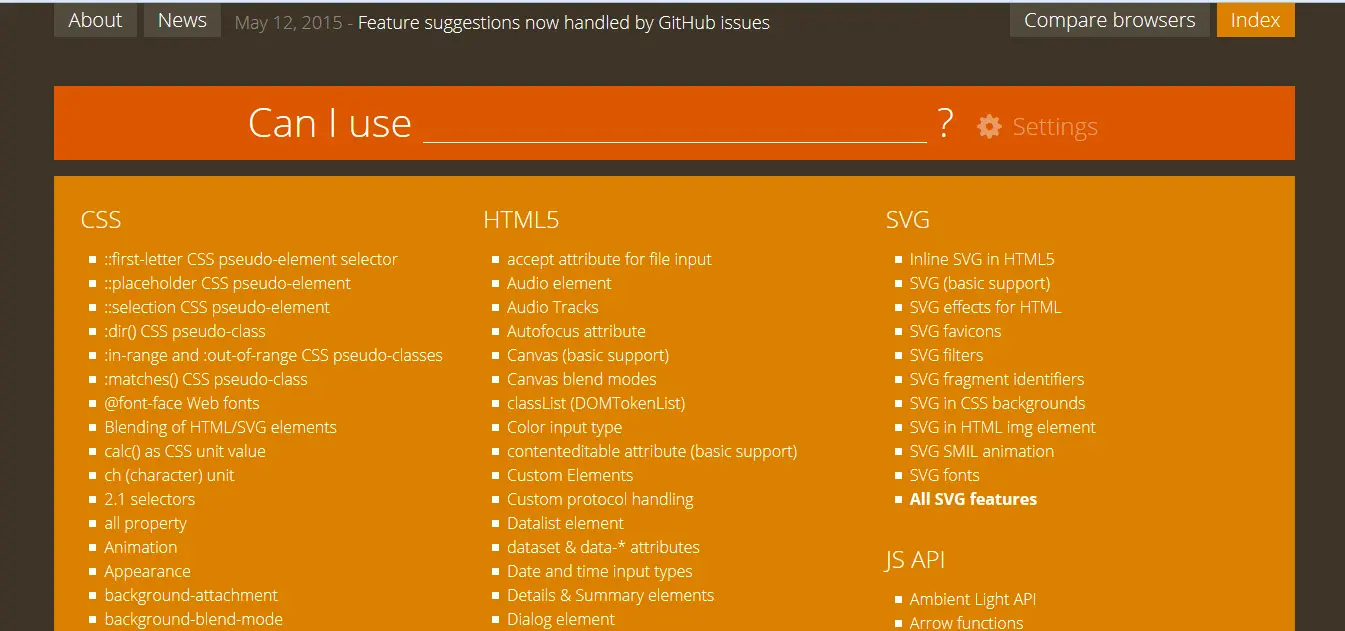Click the JS API section heading
This screenshot has height=631, width=1345.
(915, 560)
